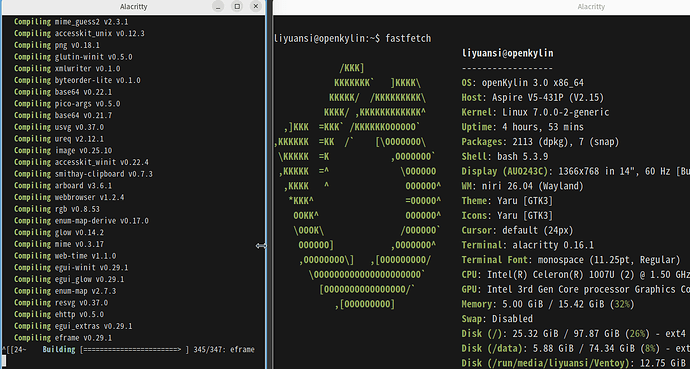Click the 'Compiling rgb v0.8.53' line
690x369 pixels.
click(57, 209)
